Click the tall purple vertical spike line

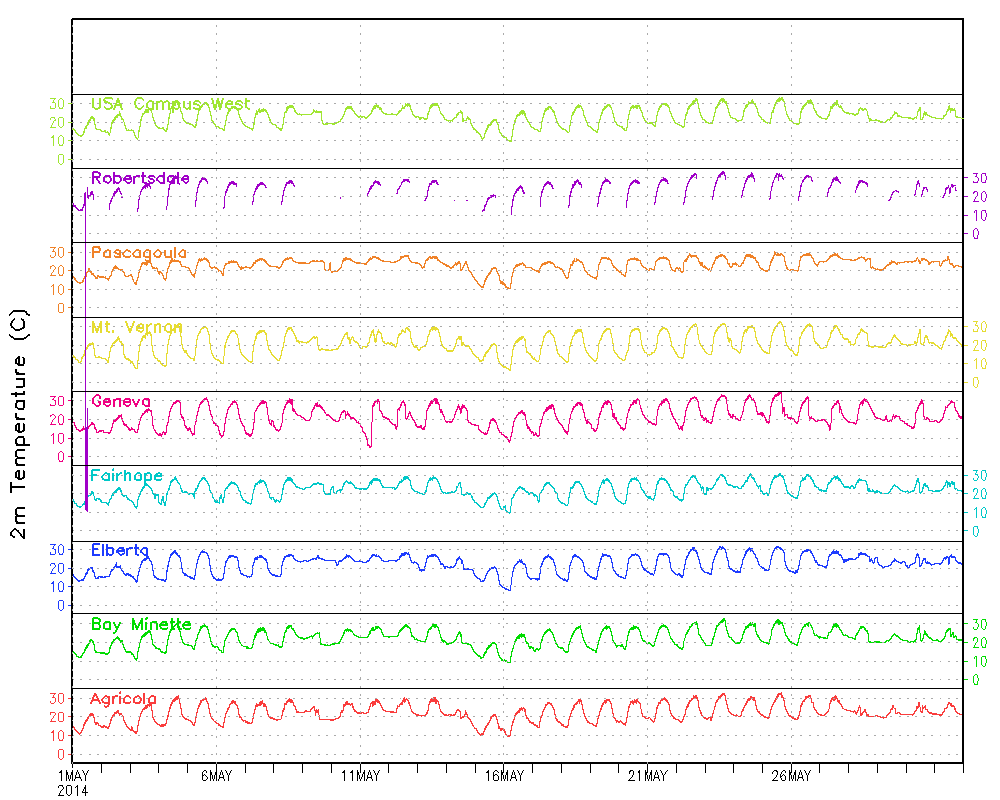(x=86, y=470)
